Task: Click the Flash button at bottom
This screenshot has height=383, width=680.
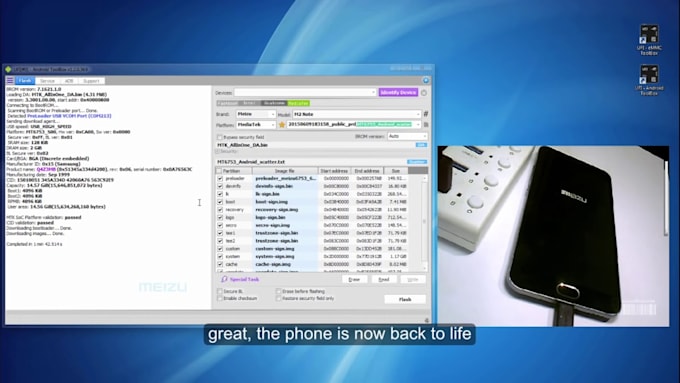Action: pyautogui.click(x=405, y=299)
